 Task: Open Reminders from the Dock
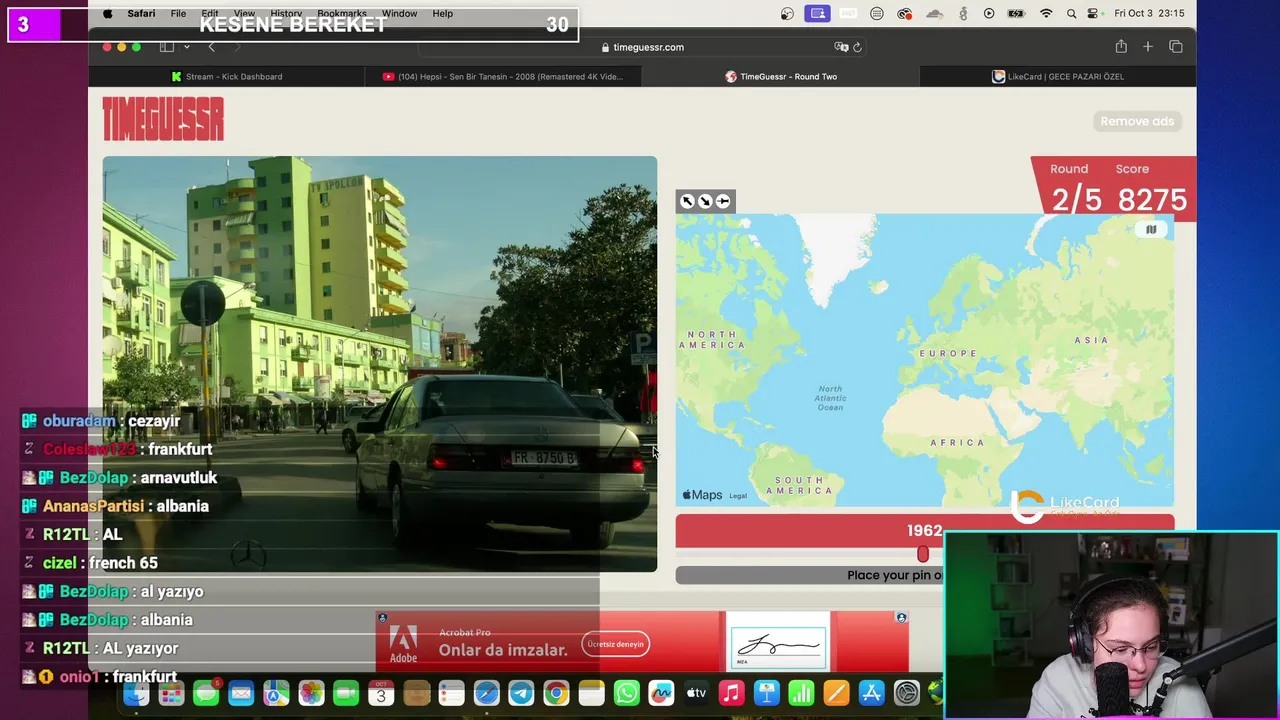pos(451,693)
